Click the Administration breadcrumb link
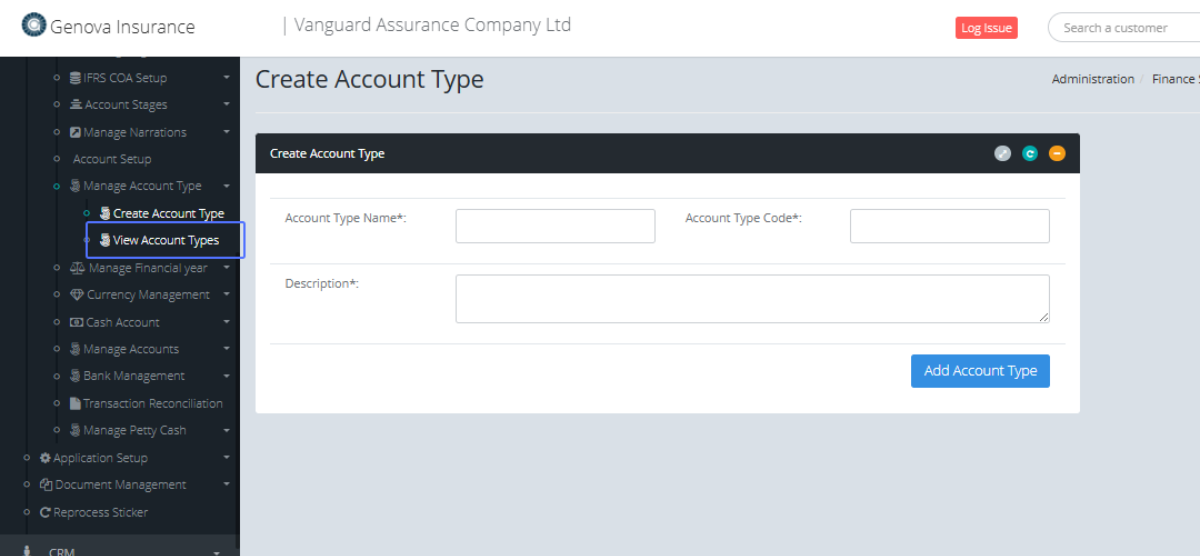Screen dimensions: 1200x556 (1092, 79)
